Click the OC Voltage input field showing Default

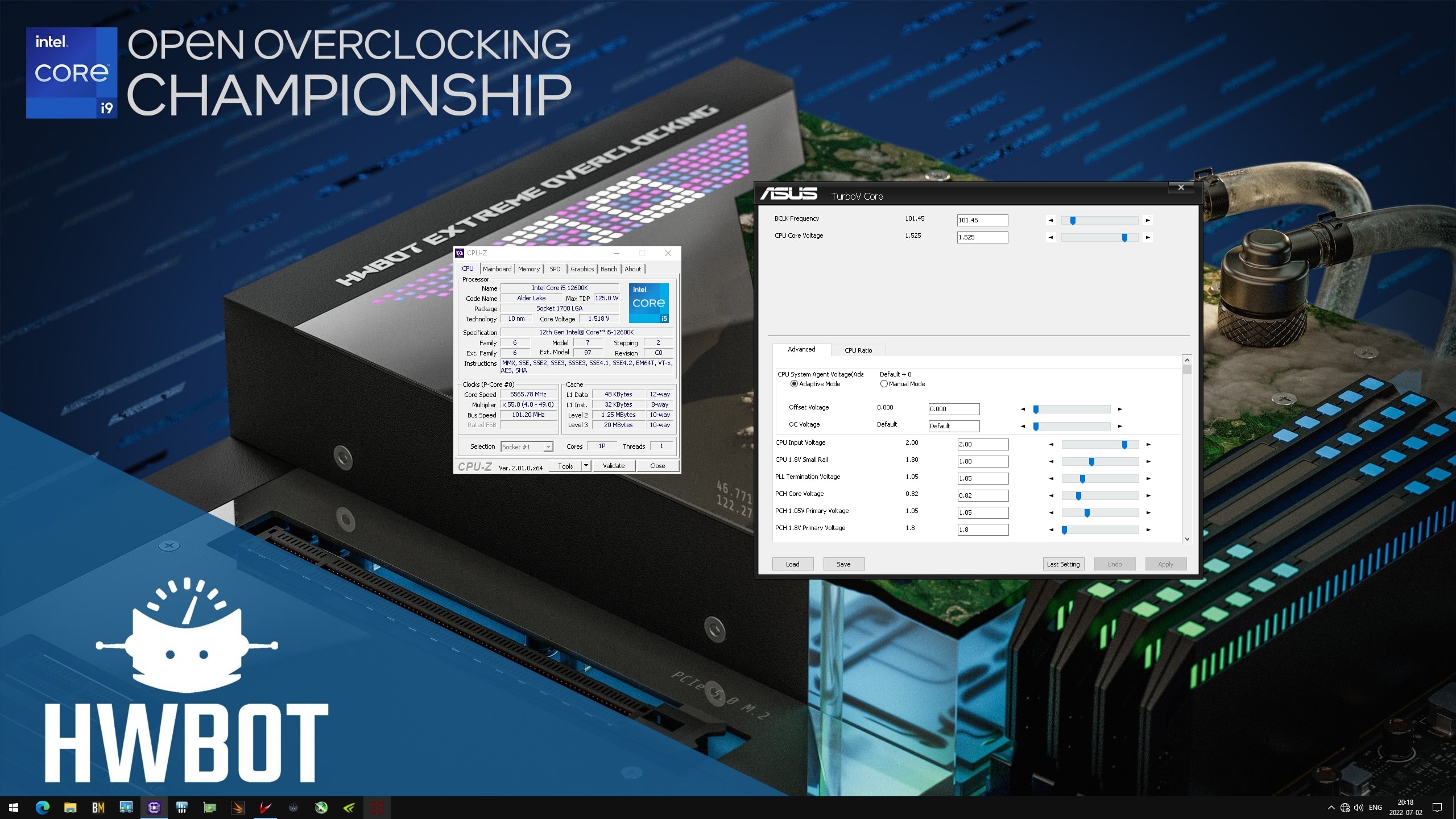point(954,426)
